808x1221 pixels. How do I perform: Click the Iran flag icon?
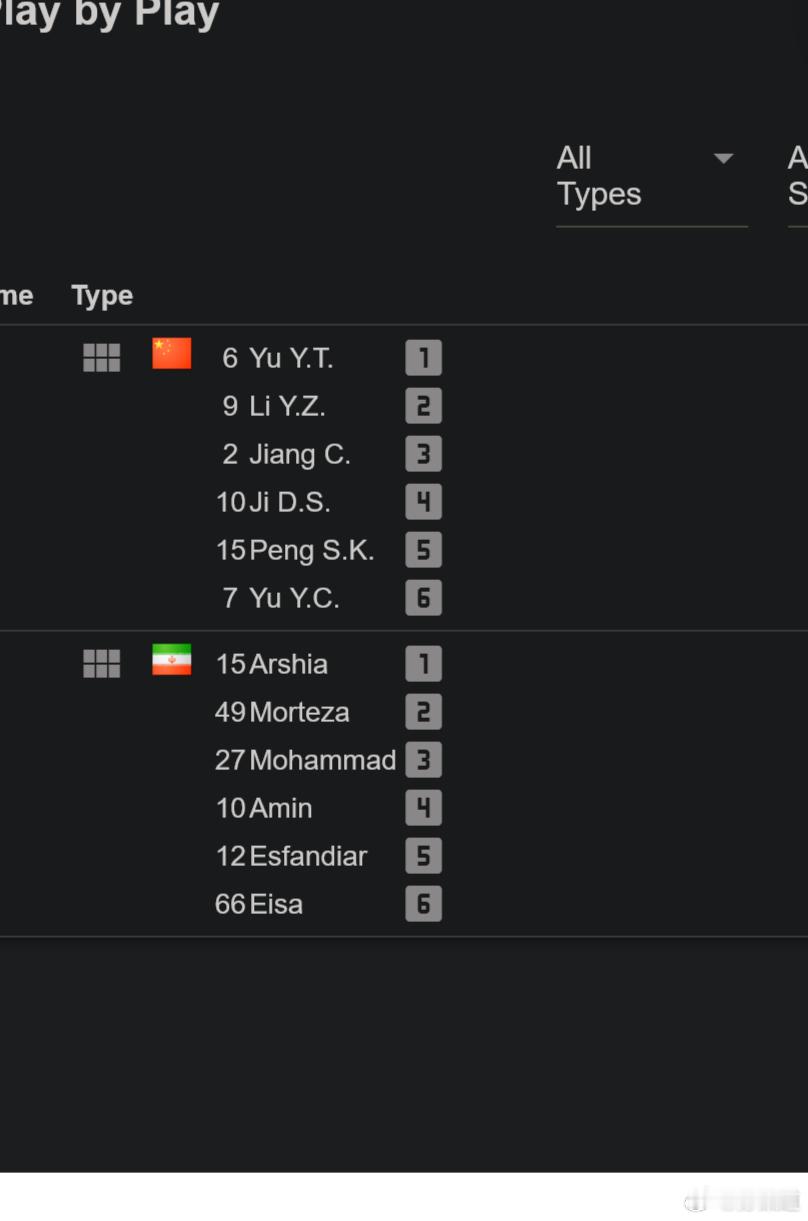pos(171,660)
